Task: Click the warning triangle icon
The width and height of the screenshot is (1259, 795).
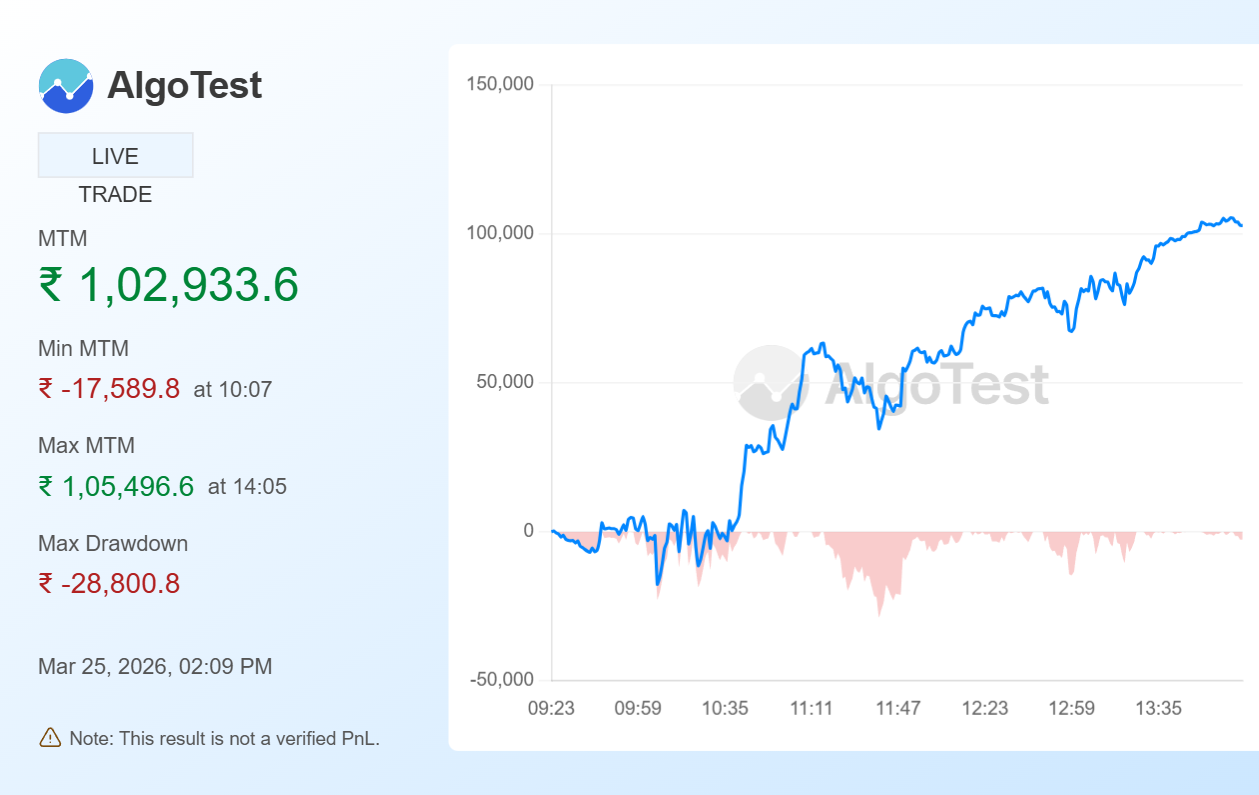Action: [50, 738]
